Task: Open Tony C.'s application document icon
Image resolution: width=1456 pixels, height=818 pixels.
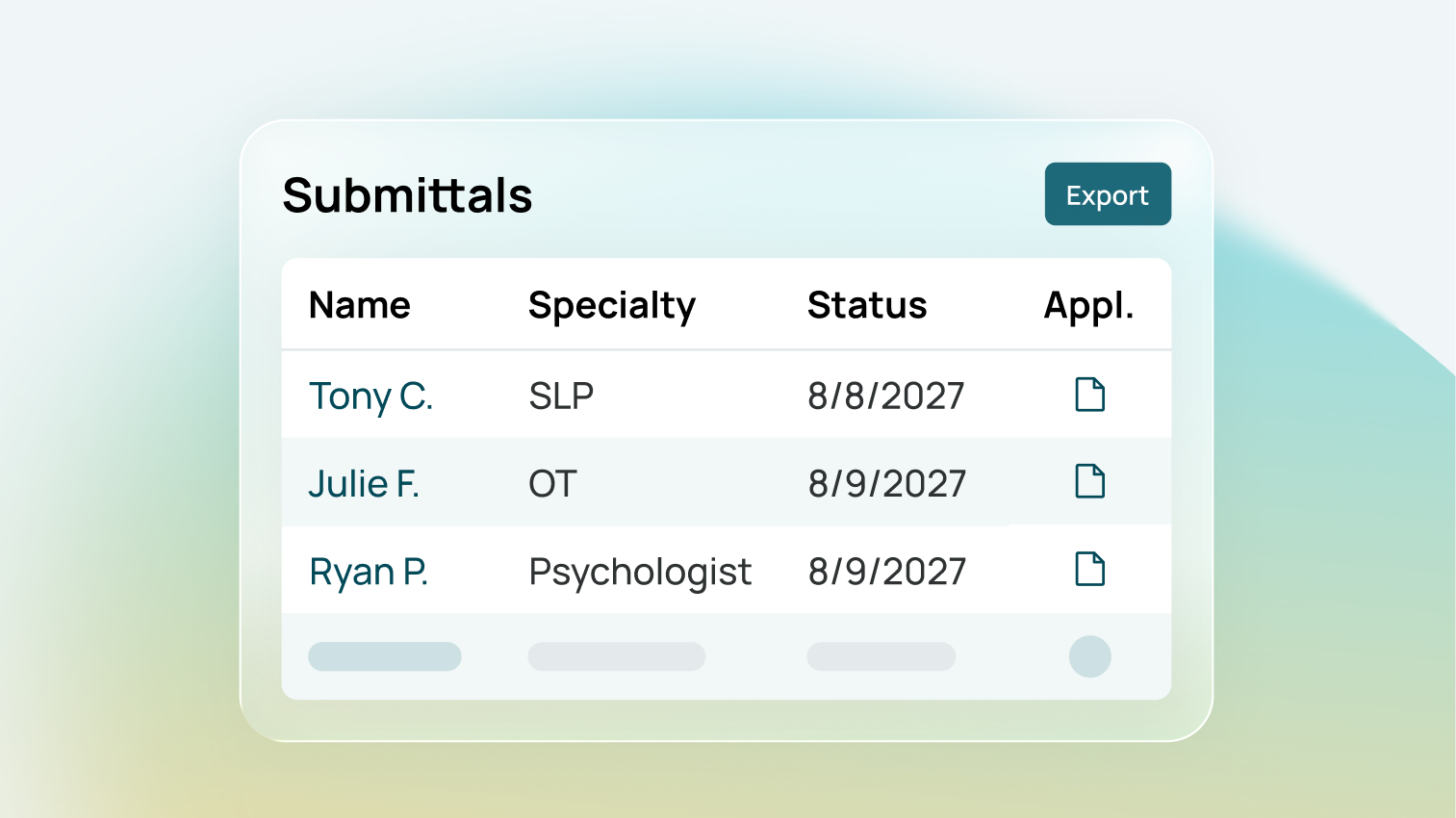Action: point(1089,395)
